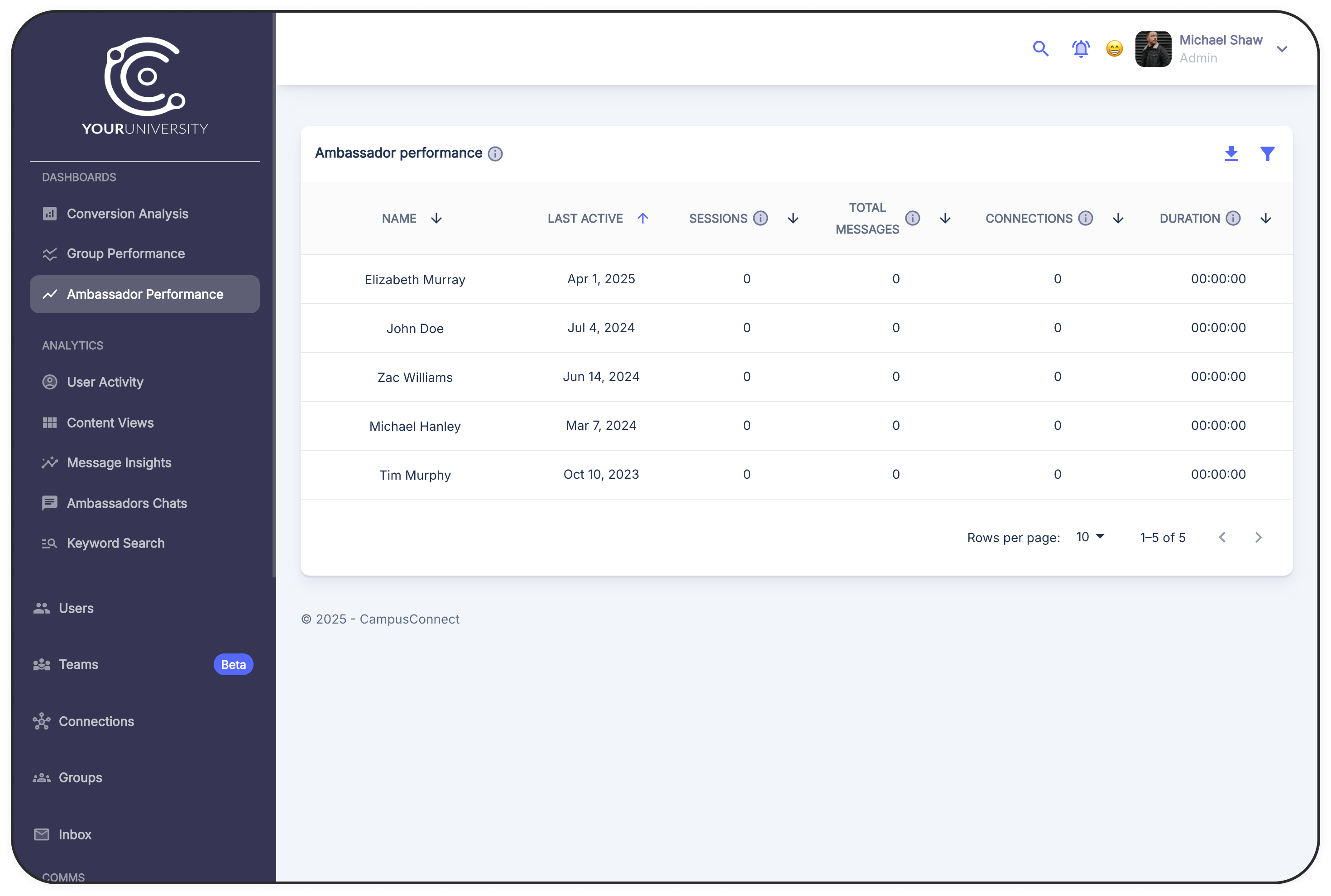Click the Sessions column info icon
Screen dimensions: 1331x896
coord(761,218)
